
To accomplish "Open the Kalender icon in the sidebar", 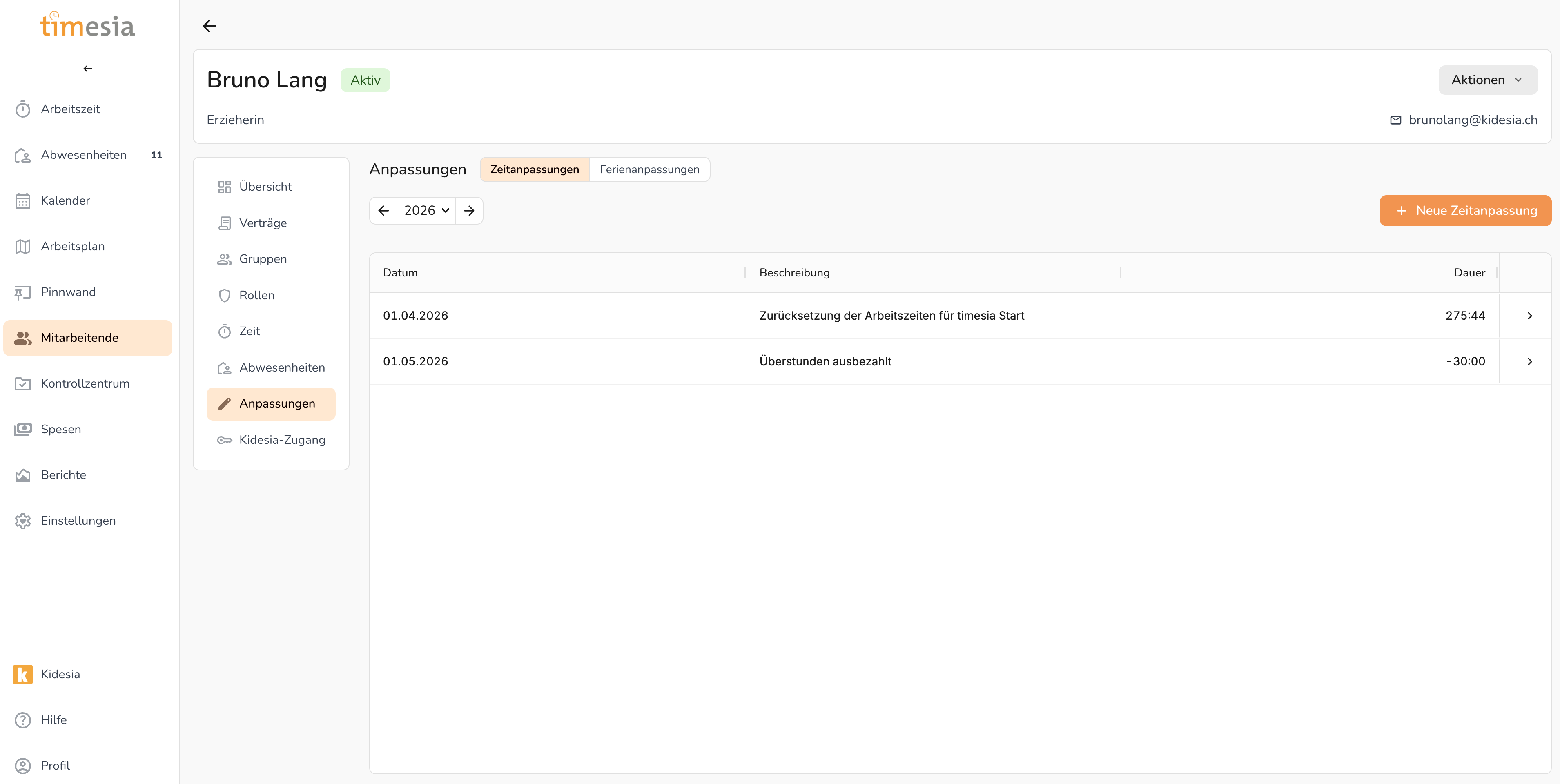I will 22,200.
